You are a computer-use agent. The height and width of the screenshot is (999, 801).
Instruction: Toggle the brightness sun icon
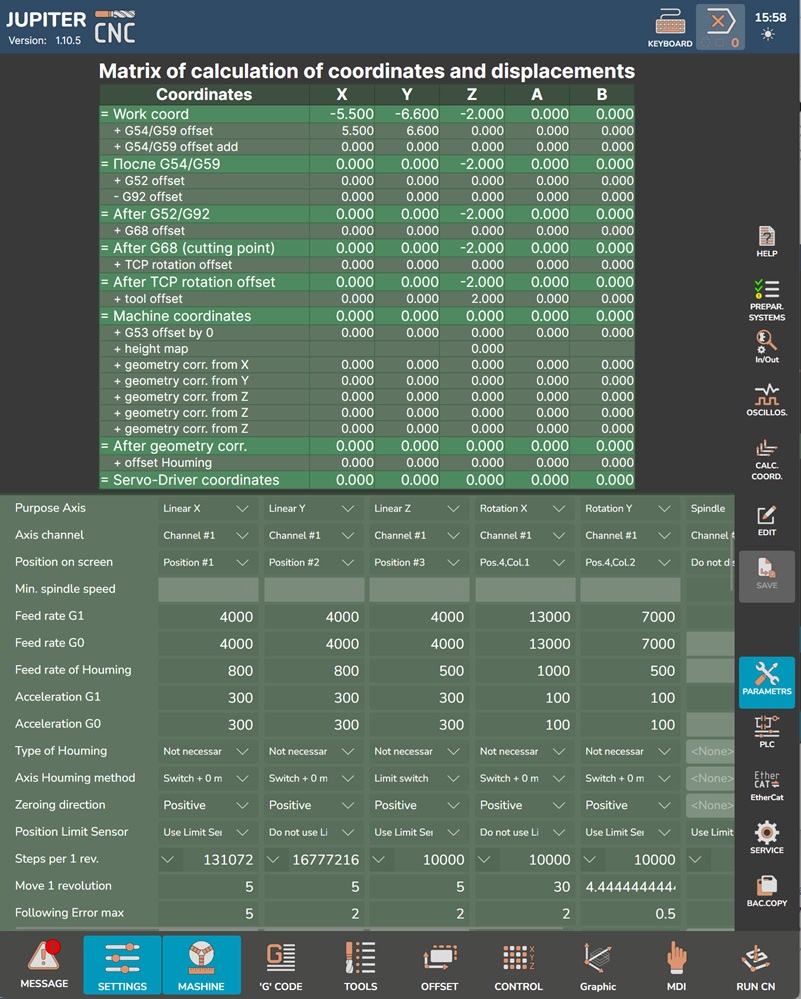tap(767, 35)
